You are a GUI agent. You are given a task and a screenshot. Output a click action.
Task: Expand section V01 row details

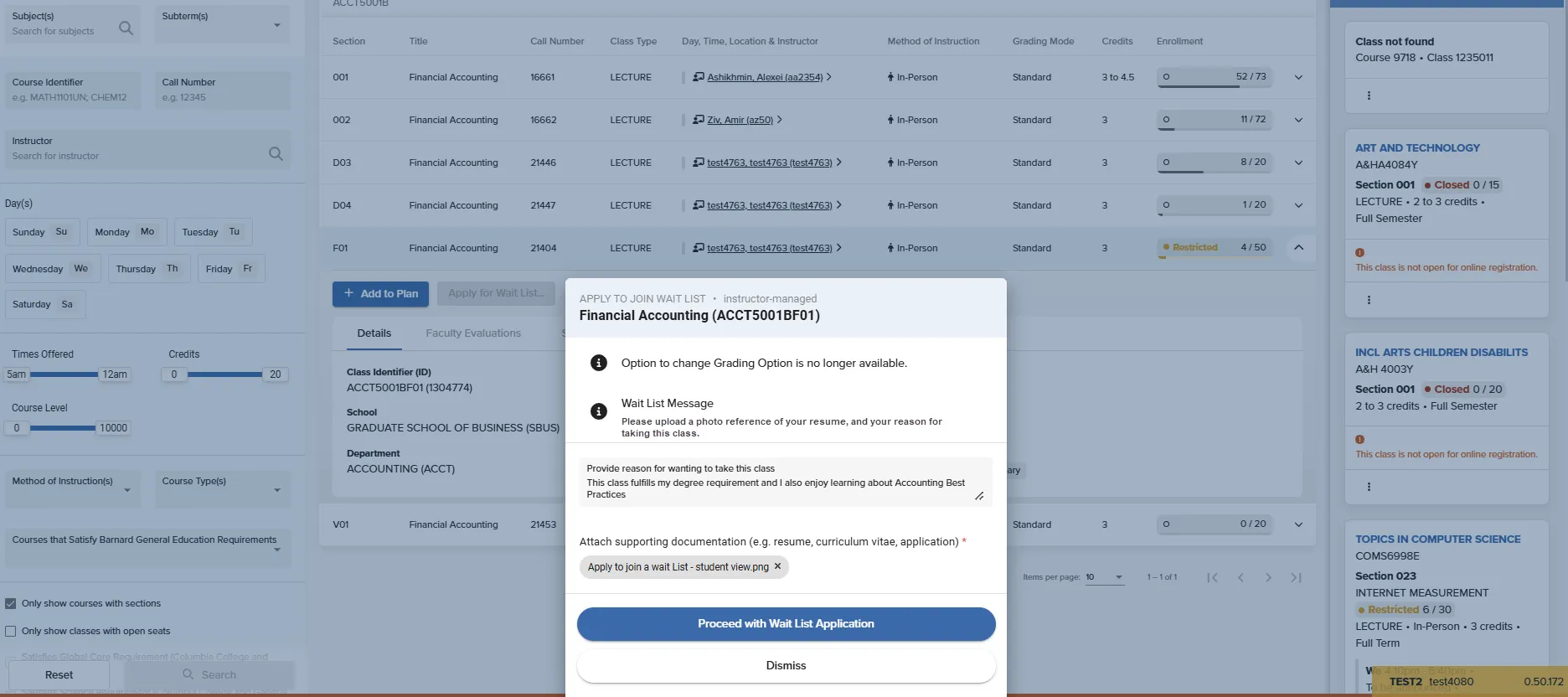[1298, 524]
